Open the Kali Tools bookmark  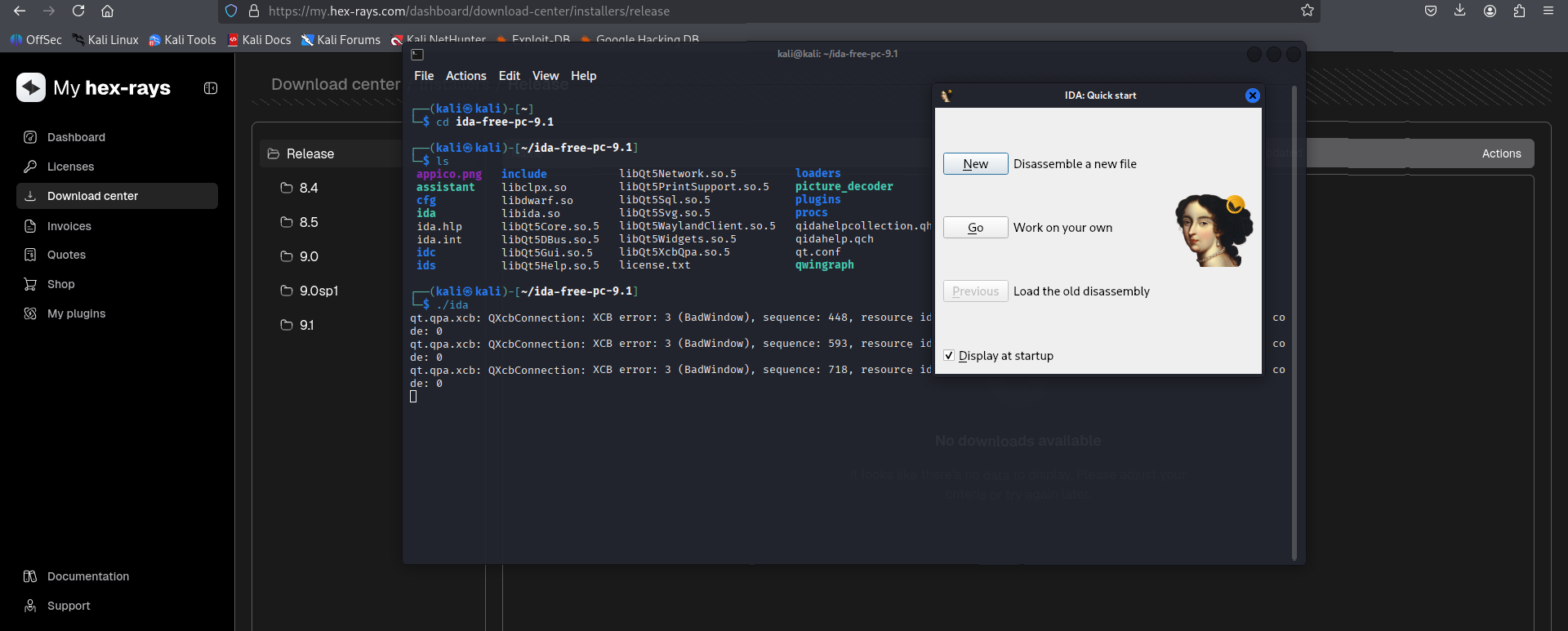coord(182,39)
